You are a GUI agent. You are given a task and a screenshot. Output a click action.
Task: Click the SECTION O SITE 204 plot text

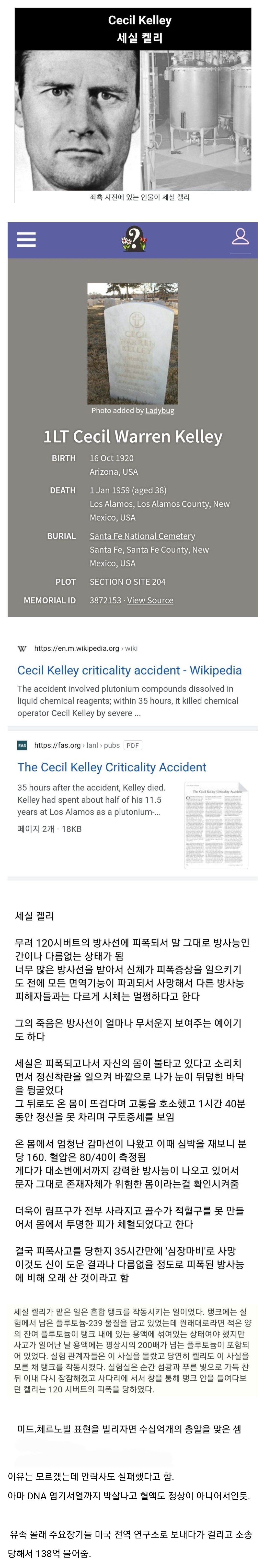pyautogui.click(x=127, y=582)
